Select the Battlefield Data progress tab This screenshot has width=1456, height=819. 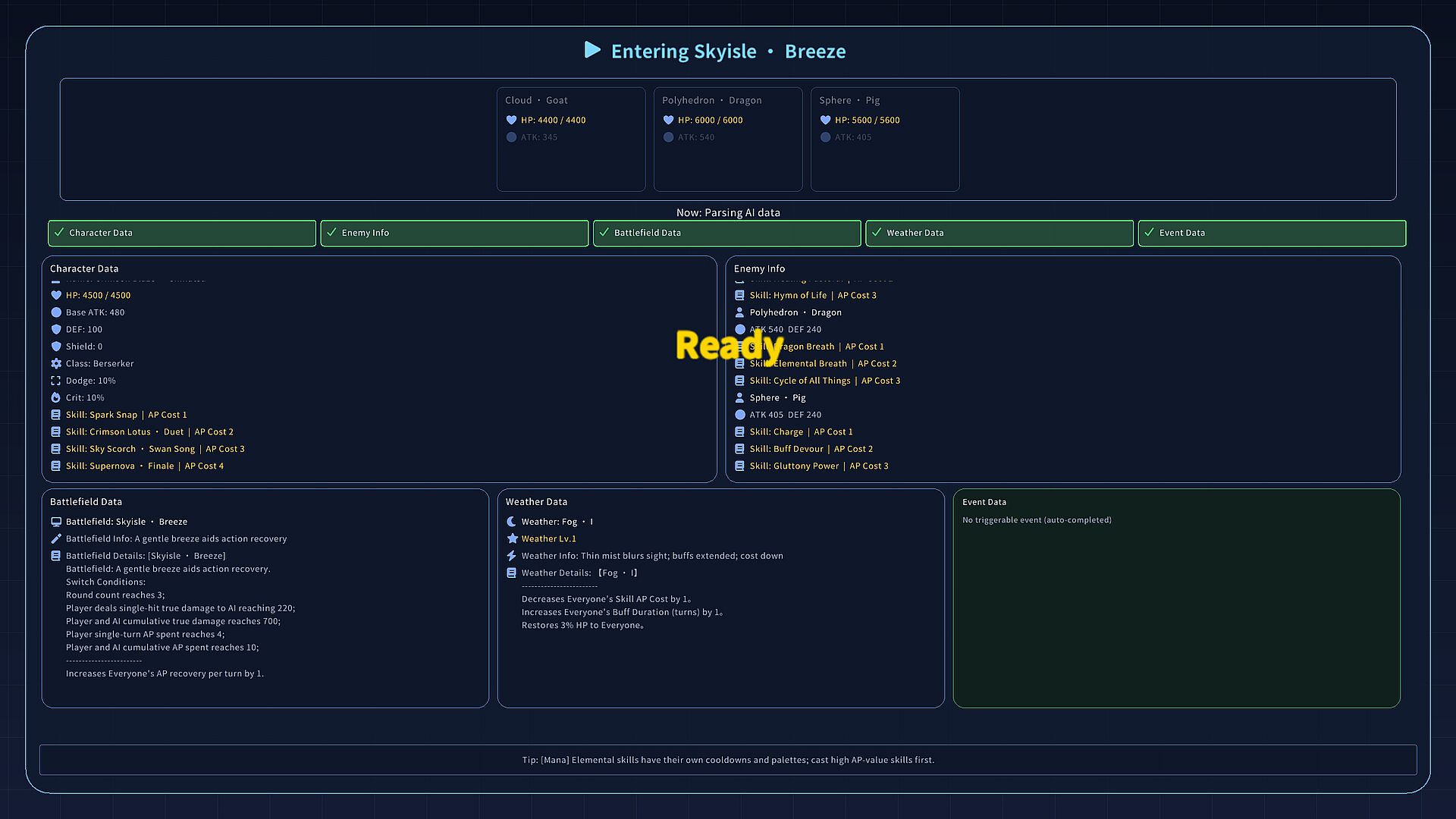click(727, 233)
